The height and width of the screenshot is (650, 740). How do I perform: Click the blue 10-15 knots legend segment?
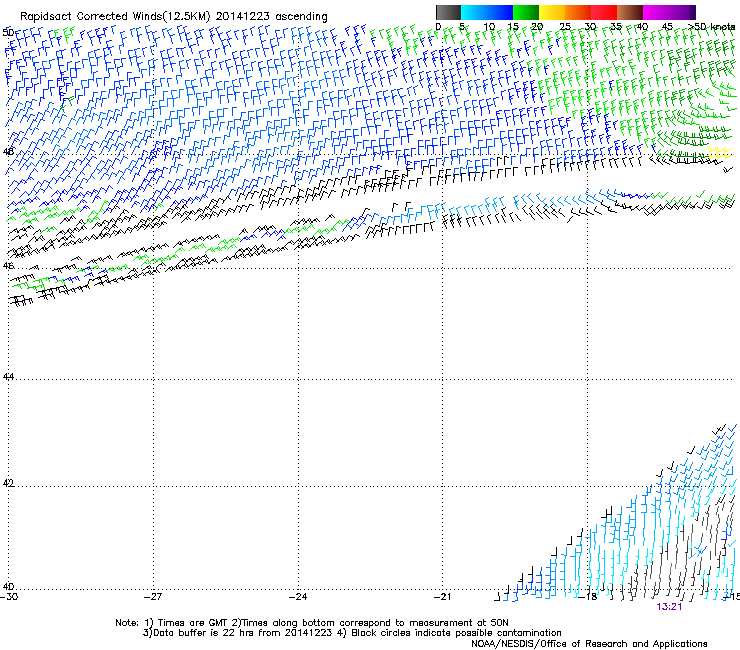tap(500, 12)
